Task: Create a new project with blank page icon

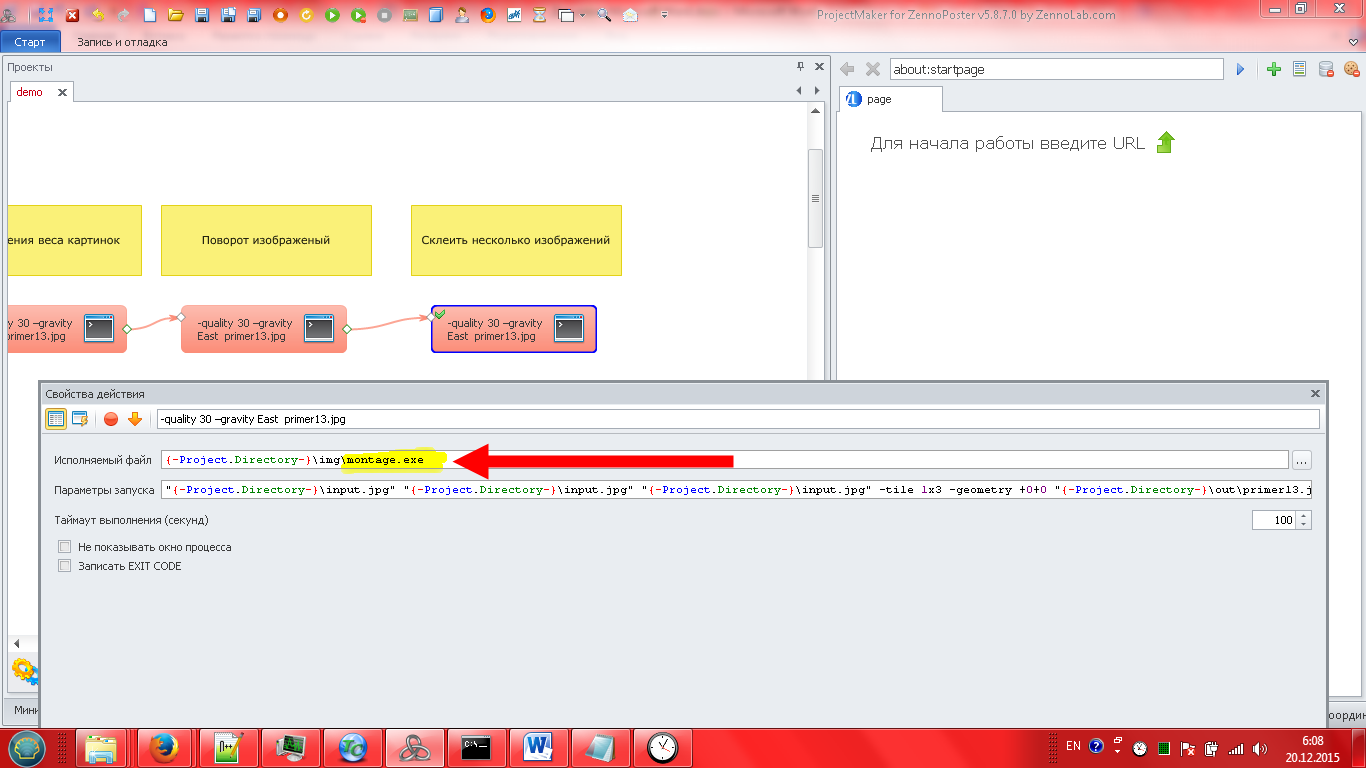Action: 150,14
